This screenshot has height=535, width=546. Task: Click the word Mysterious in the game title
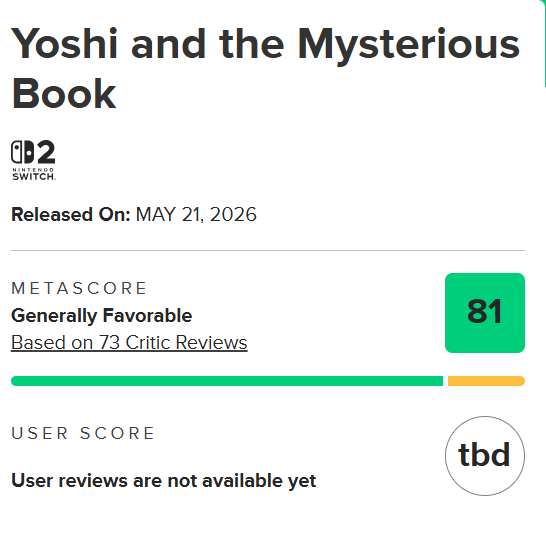pyautogui.click(x=409, y=45)
